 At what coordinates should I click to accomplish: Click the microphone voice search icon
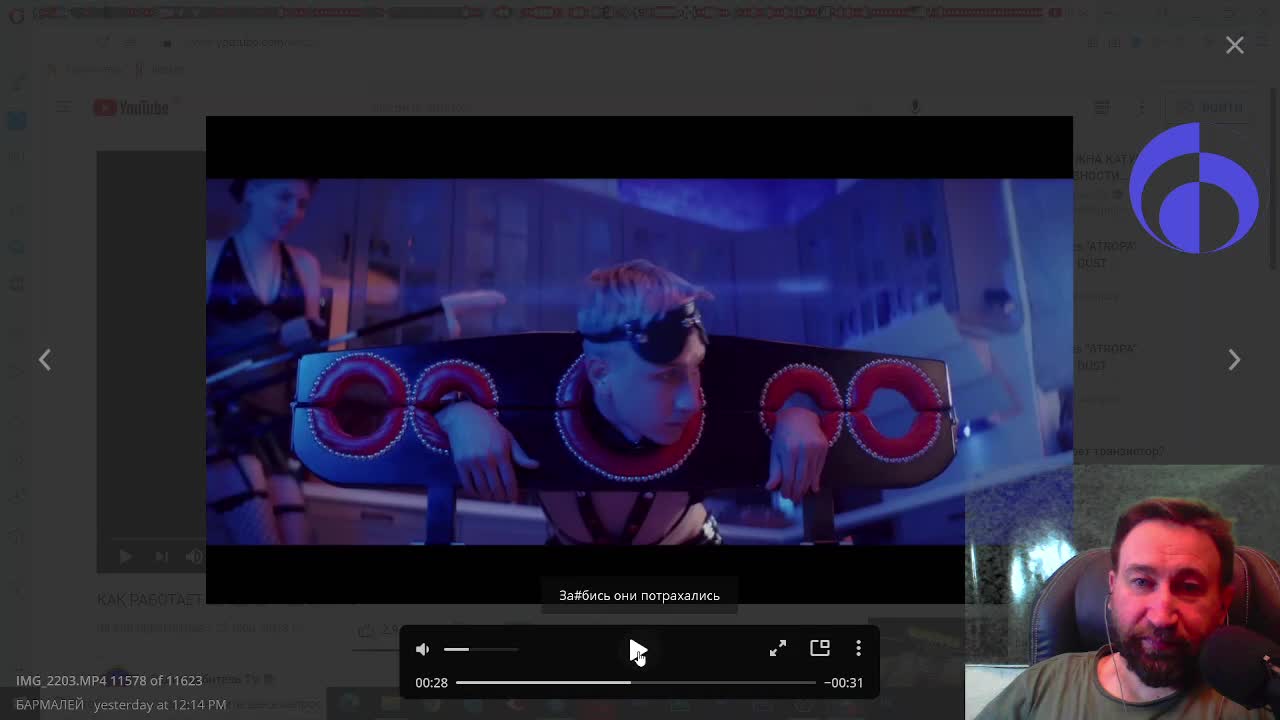coord(915,106)
